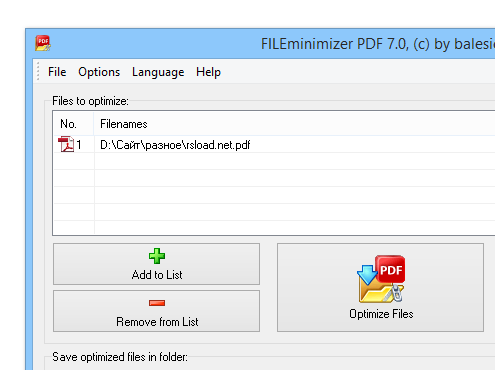Image resolution: width=495 pixels, height=370 pixels.
Task: Open the Language menu
Action: click(158, 72)
